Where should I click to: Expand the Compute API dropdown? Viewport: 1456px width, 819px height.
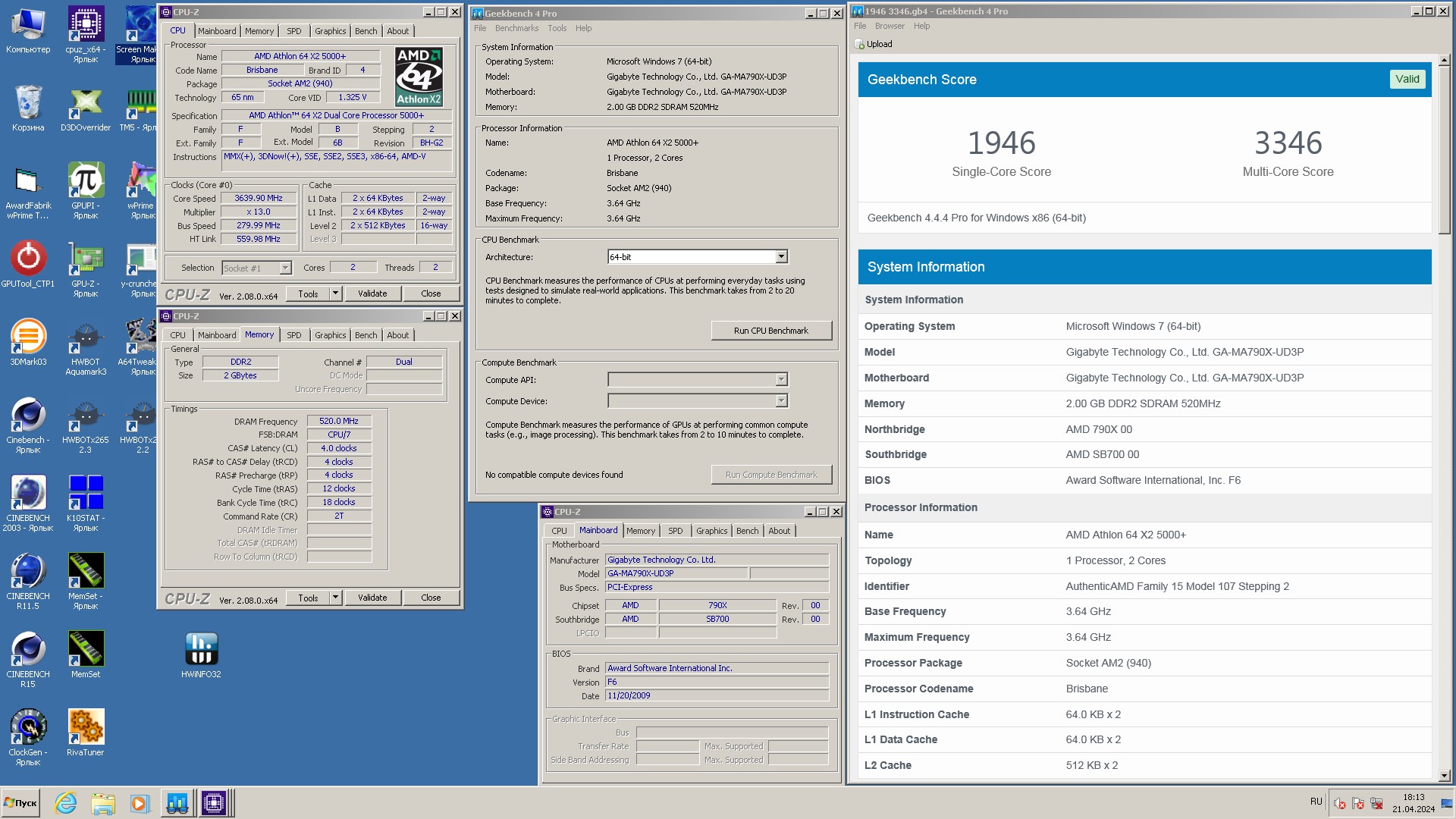tap(781, 379)
